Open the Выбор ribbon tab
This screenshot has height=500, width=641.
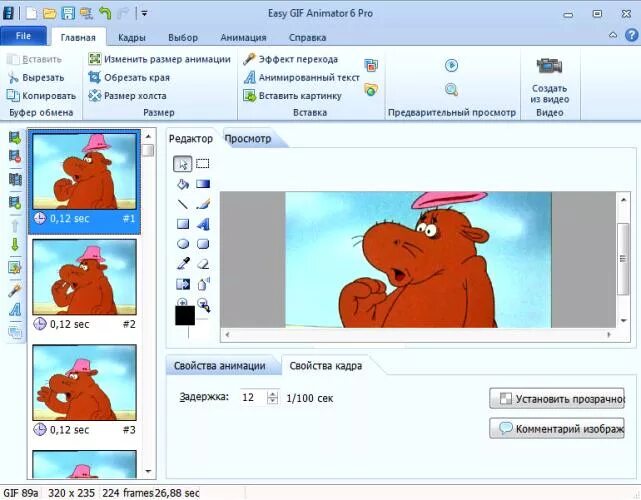[x=183, y=38]
